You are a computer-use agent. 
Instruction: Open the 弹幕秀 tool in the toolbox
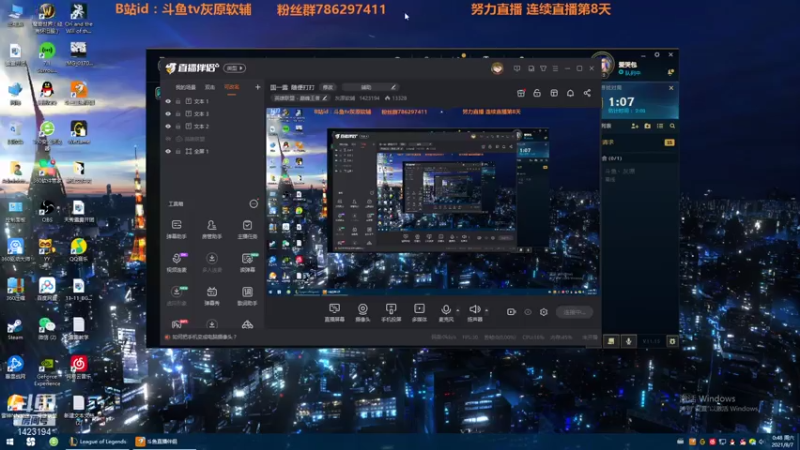(x=212, y=295)
